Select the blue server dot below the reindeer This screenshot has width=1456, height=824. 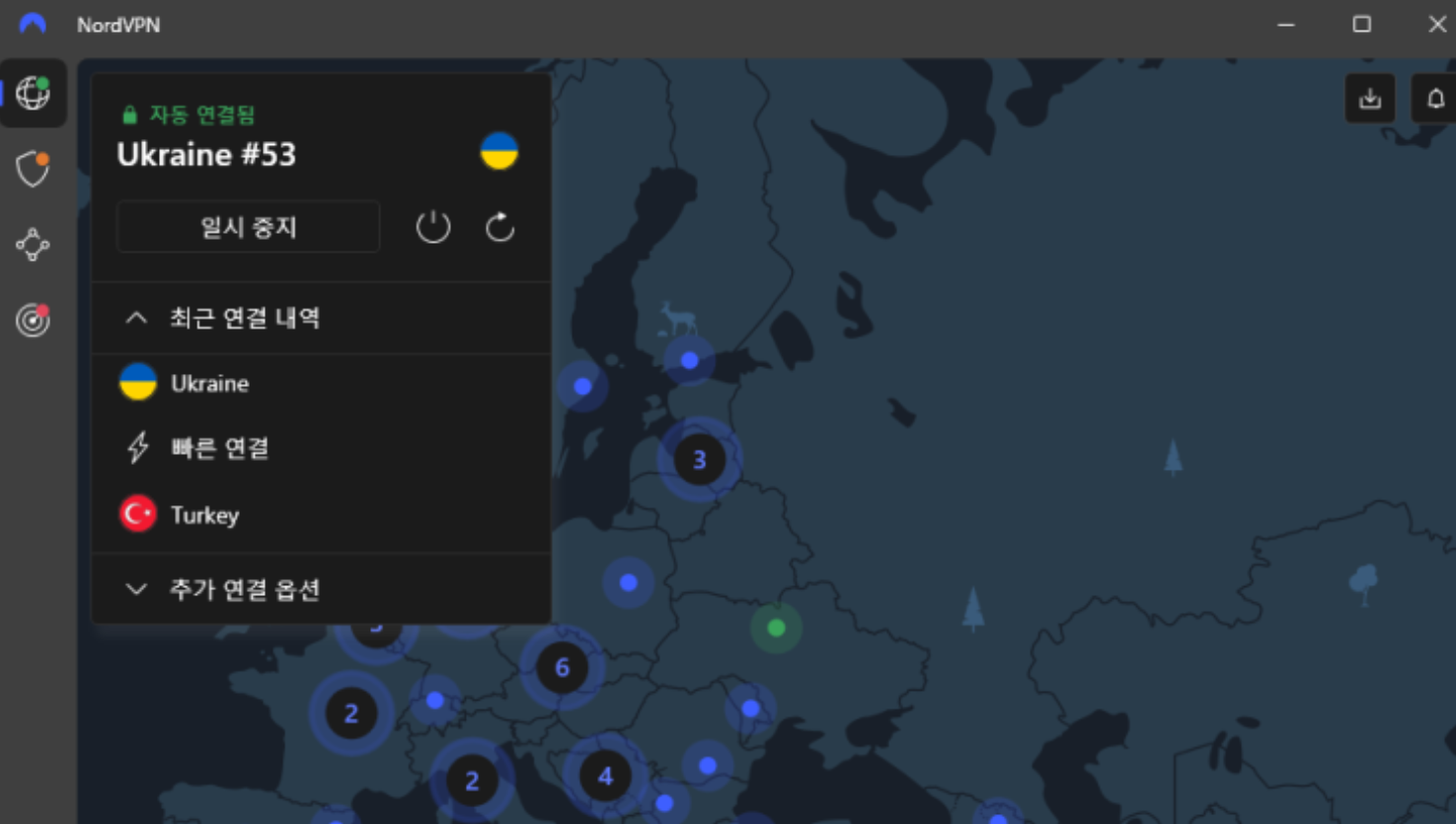point(689,360)
